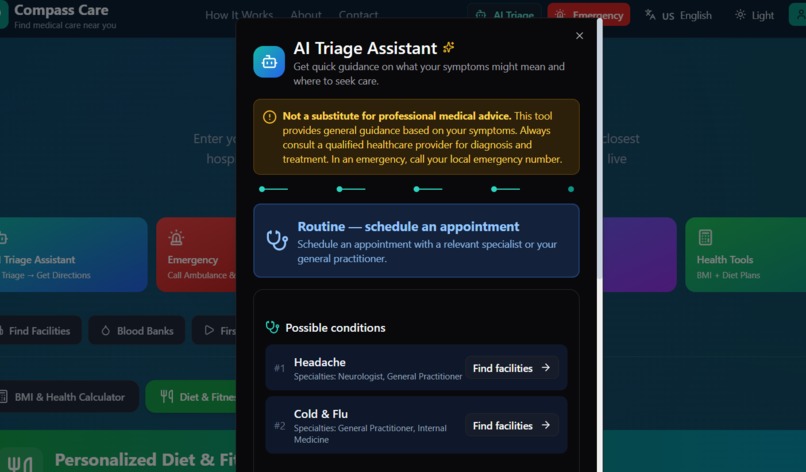
Task: Click the Headache condition name
Action: click(320, 362)
